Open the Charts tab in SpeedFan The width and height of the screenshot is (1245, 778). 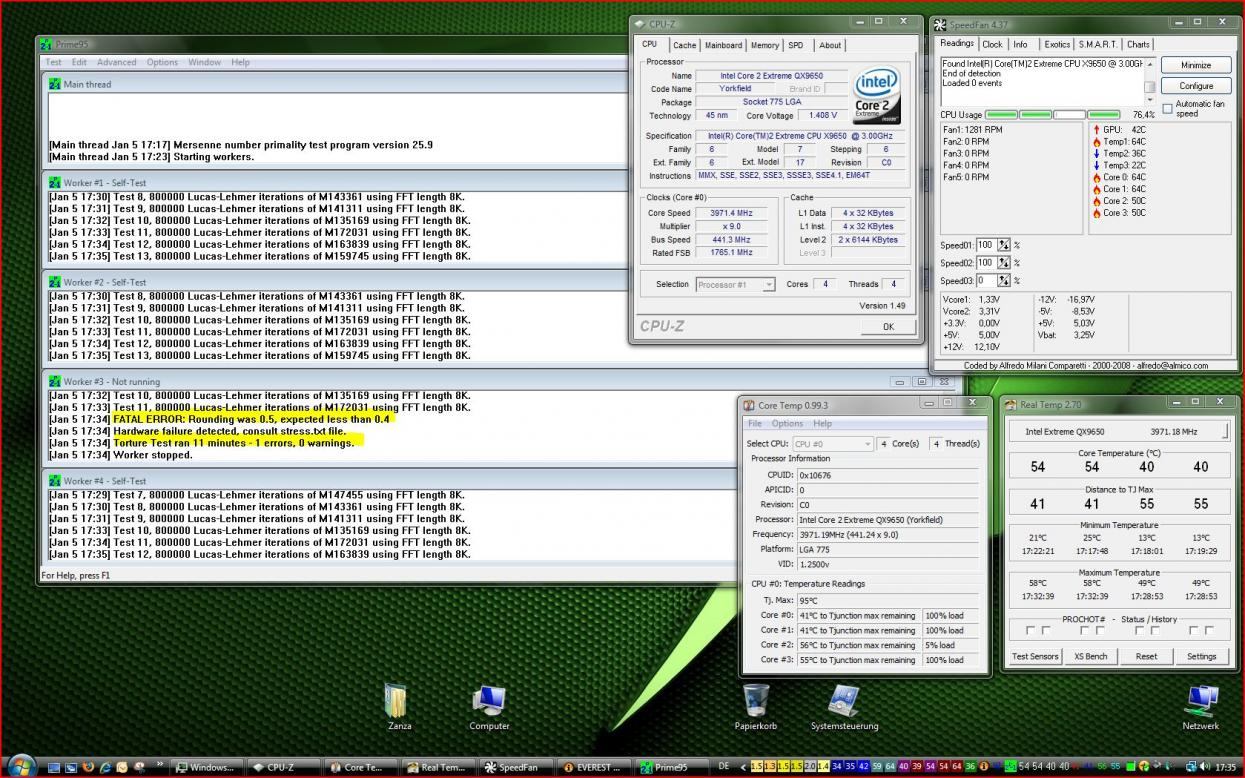[x=1138, y=44]
